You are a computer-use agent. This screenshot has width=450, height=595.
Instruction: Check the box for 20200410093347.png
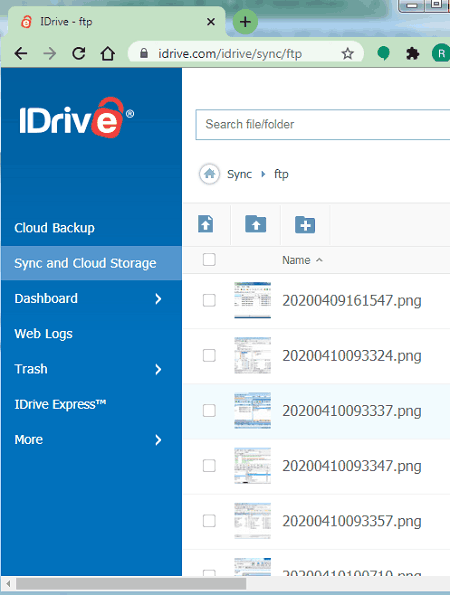coord(209,466)
